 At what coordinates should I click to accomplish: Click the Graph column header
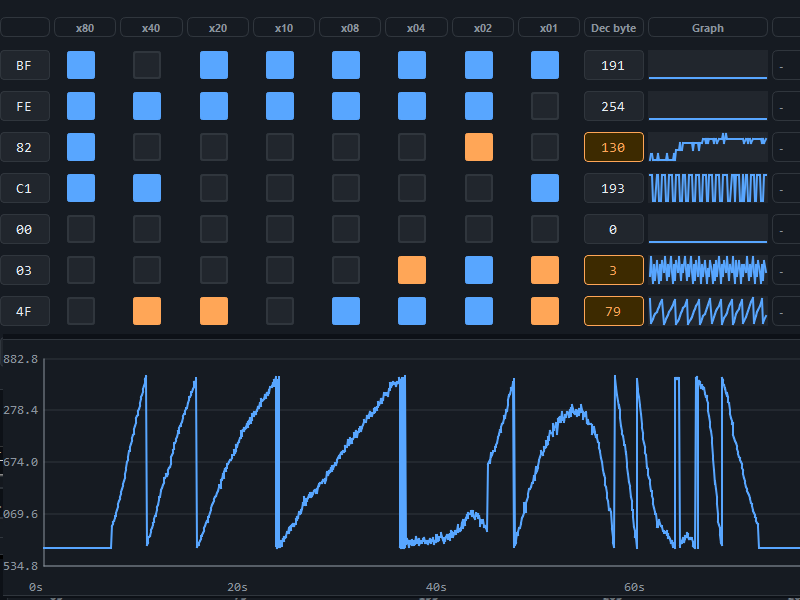coord(708,28)
